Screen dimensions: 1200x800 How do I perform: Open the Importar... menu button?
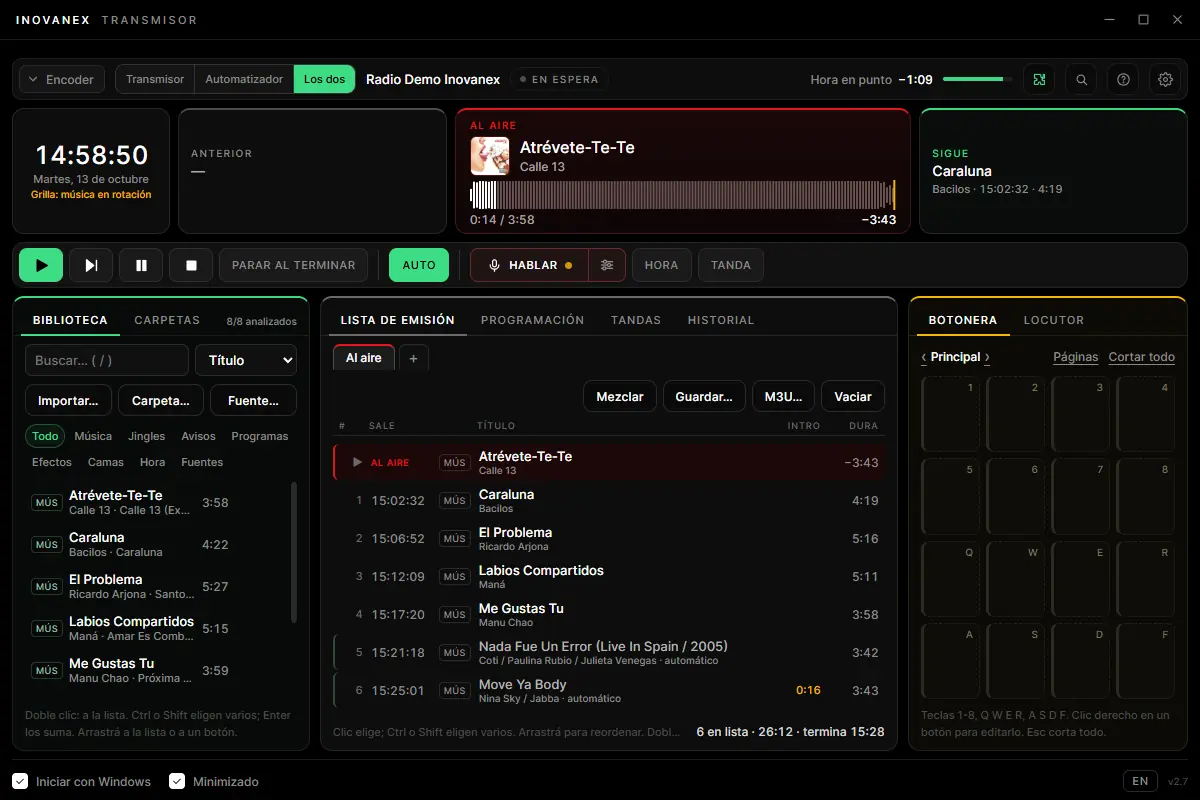tap(68, 400)
